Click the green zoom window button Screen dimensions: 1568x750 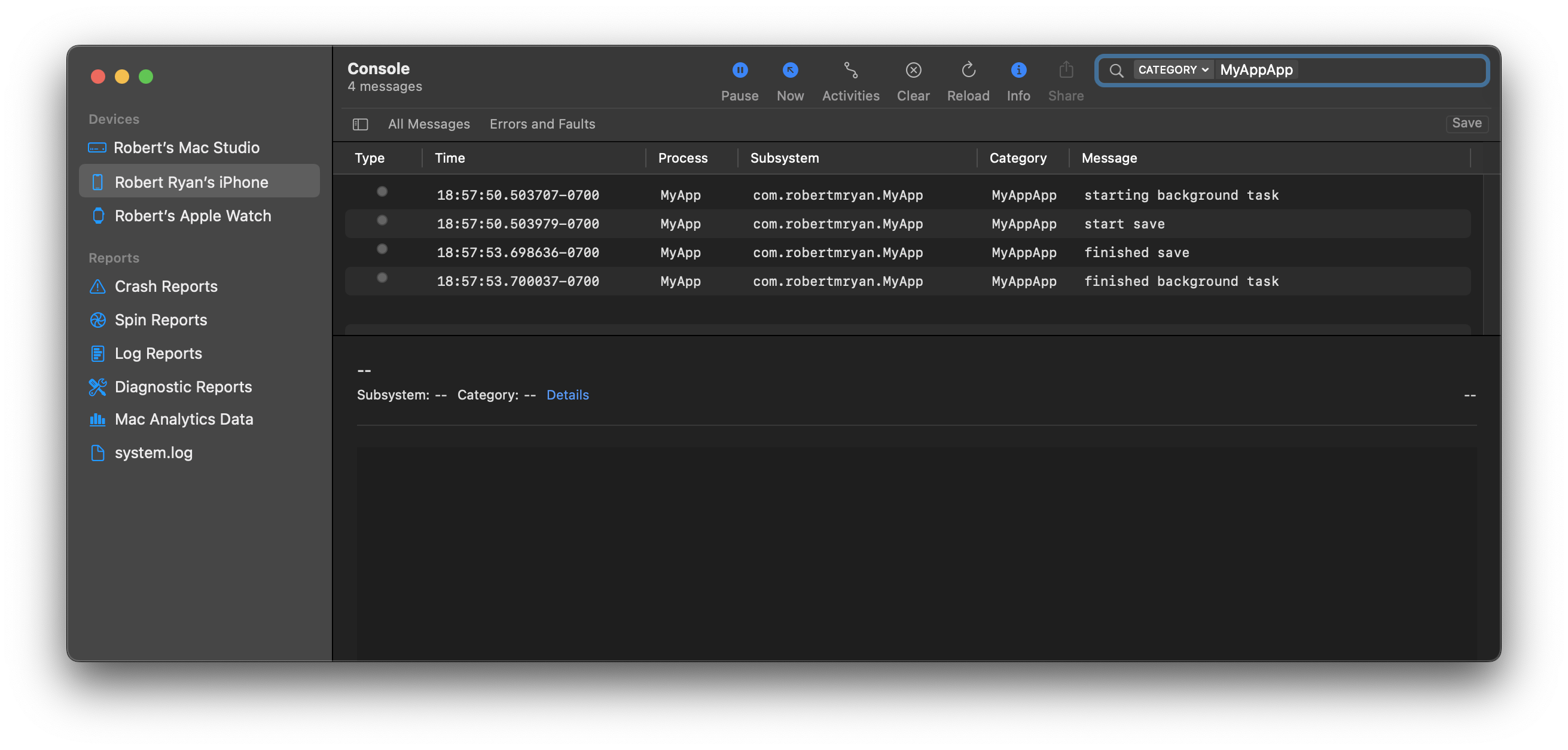(146, 77)
